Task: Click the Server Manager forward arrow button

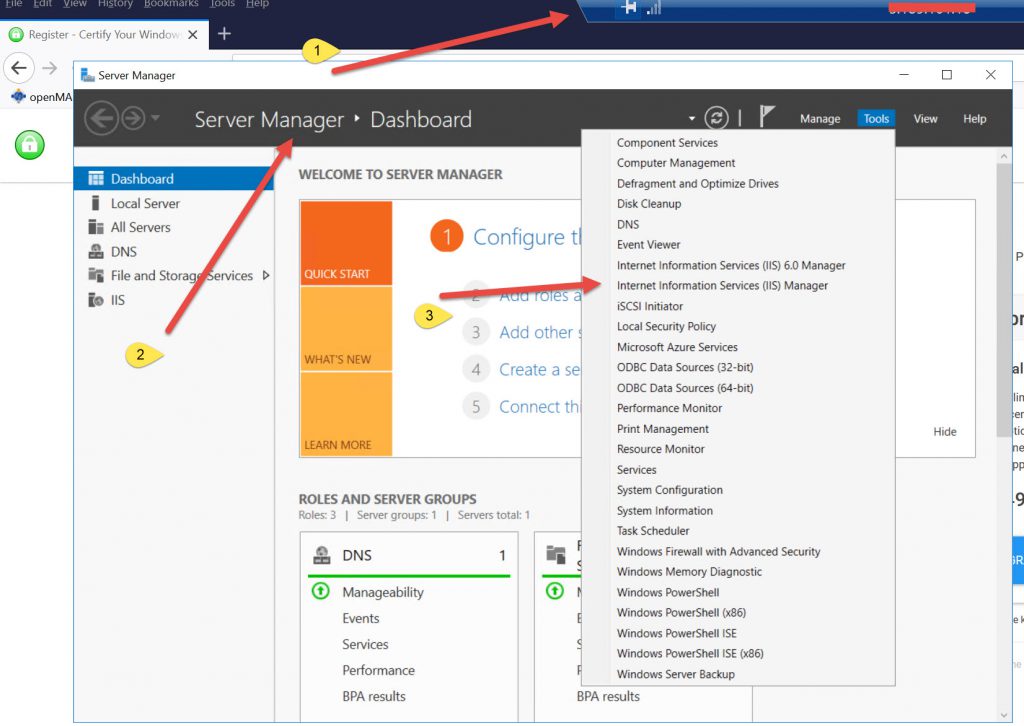Action: pos(133,119)
